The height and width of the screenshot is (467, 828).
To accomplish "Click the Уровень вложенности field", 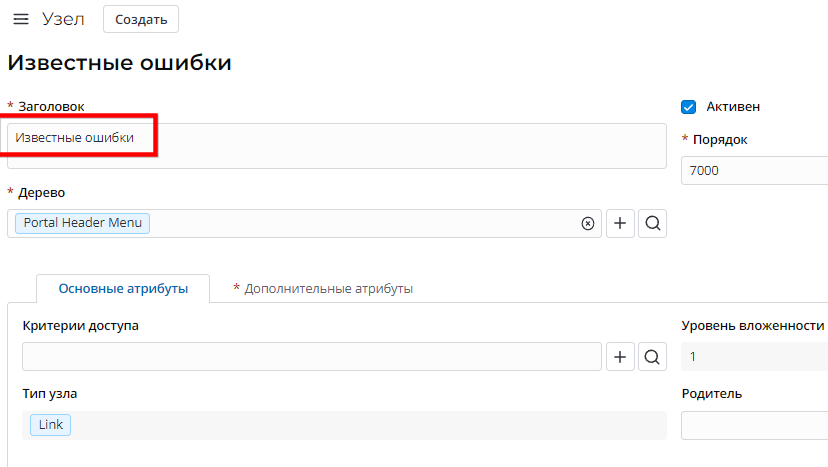I will (x=755, y=357).
